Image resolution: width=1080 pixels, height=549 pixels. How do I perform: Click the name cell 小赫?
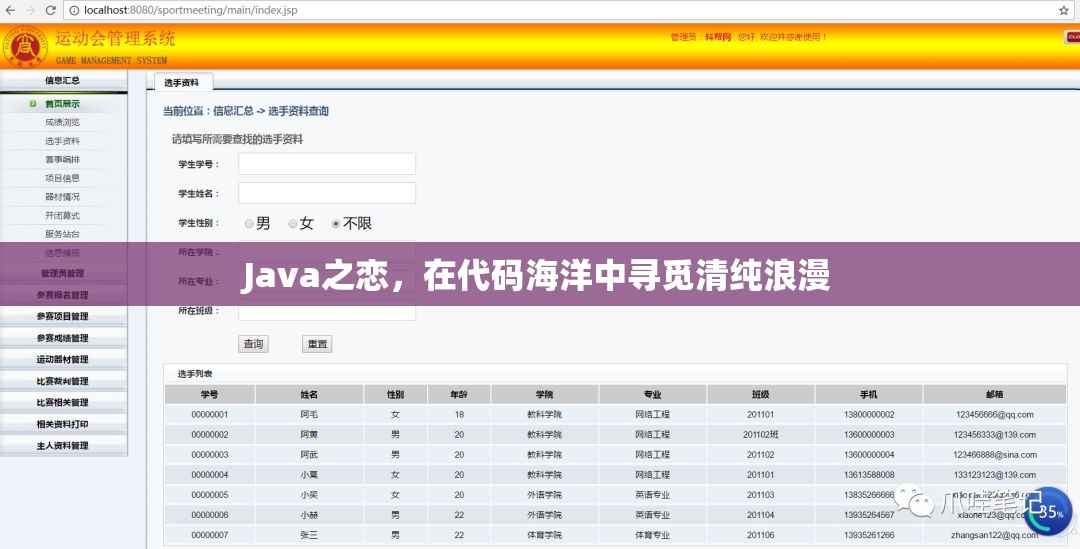(x=309, y=515)
